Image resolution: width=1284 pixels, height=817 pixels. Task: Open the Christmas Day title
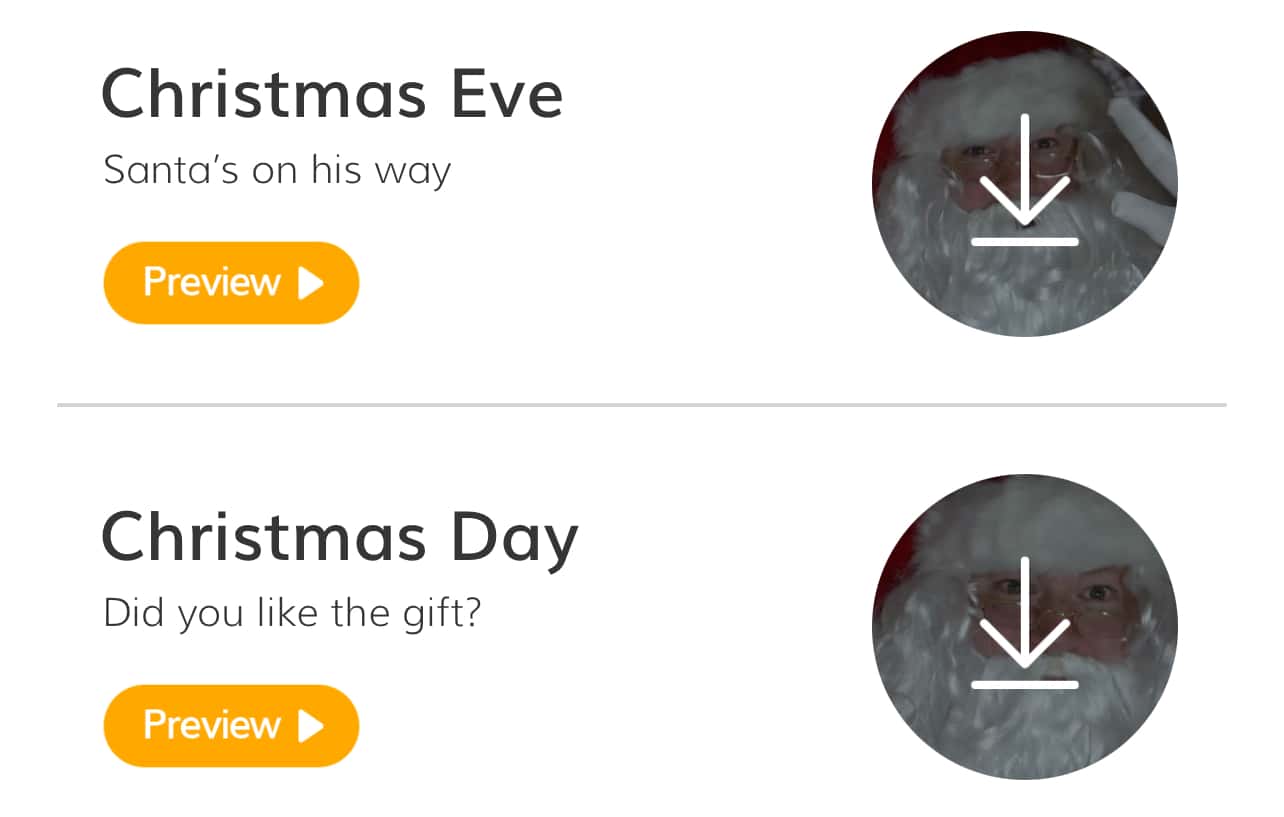tap(340, 538)
